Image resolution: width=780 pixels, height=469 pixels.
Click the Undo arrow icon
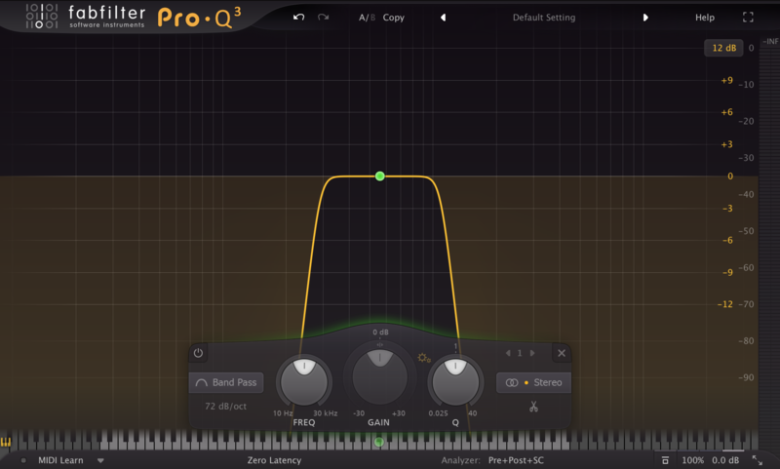(x=298, y=17)
